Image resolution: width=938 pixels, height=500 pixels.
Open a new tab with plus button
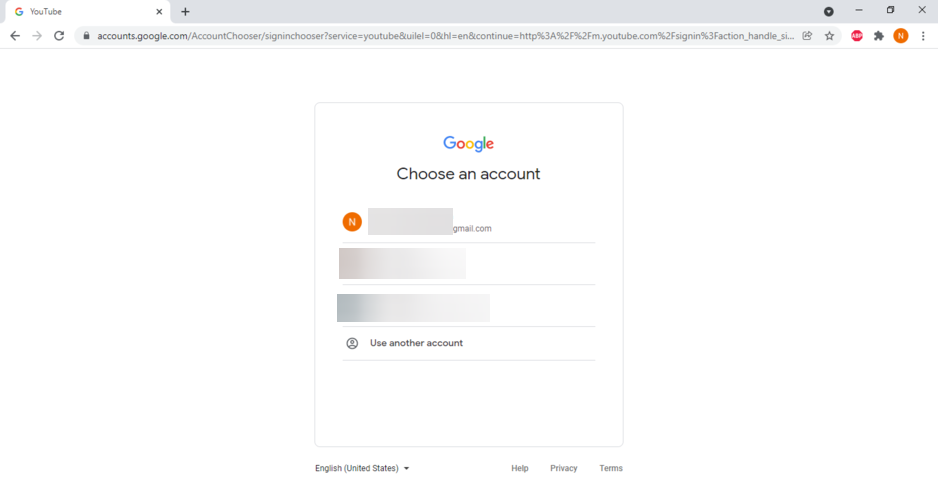(185, 12)
